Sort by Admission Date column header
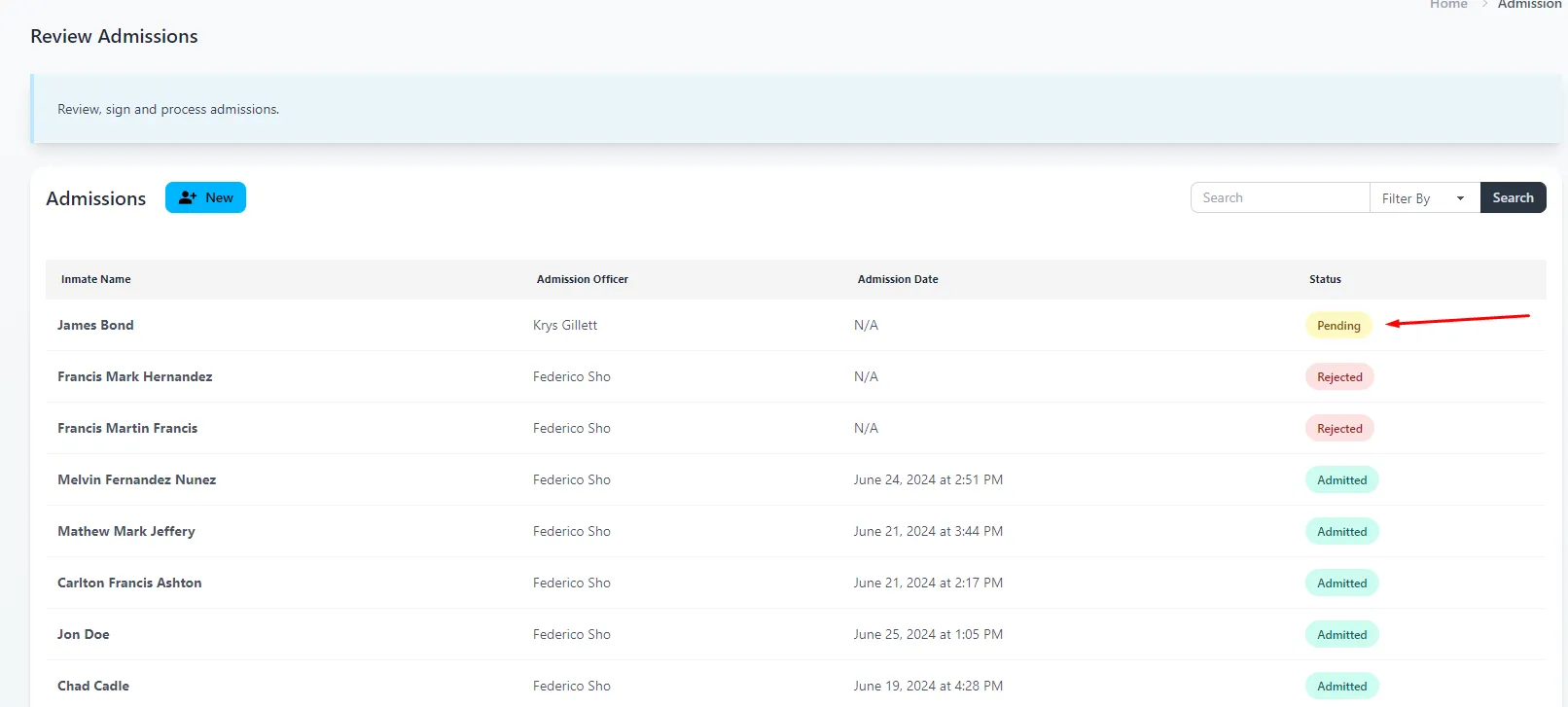Image resolution: width=1568 pixels, height=707 pixels. [897, 279]
